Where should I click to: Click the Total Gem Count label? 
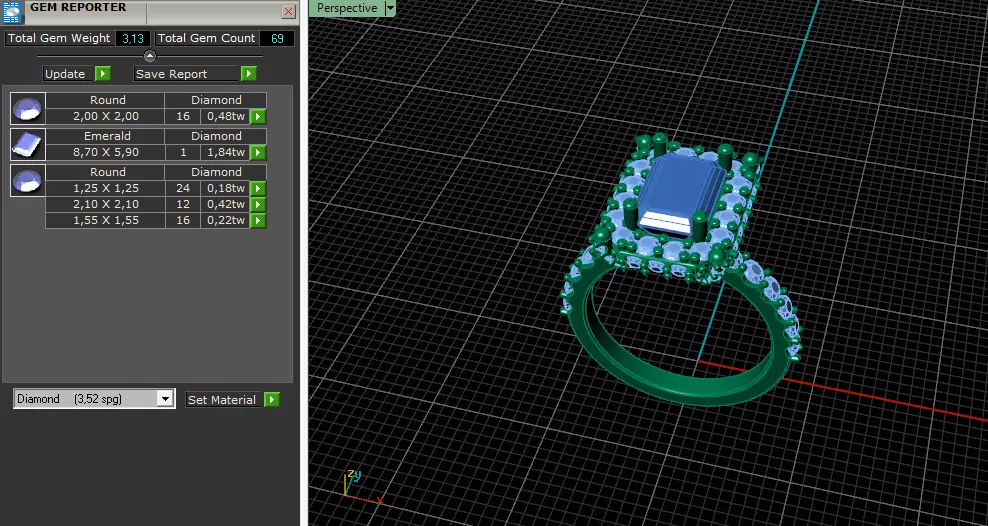[x=207, y=38]
